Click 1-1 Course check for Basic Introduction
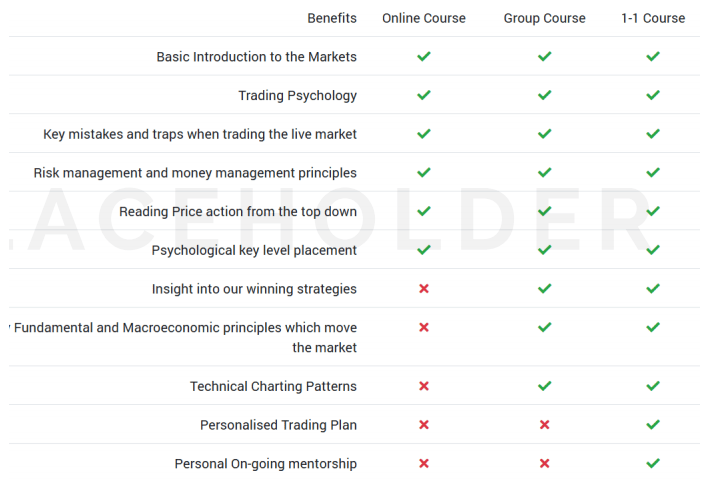Viewport: 714px width, 488px height. 653,57
